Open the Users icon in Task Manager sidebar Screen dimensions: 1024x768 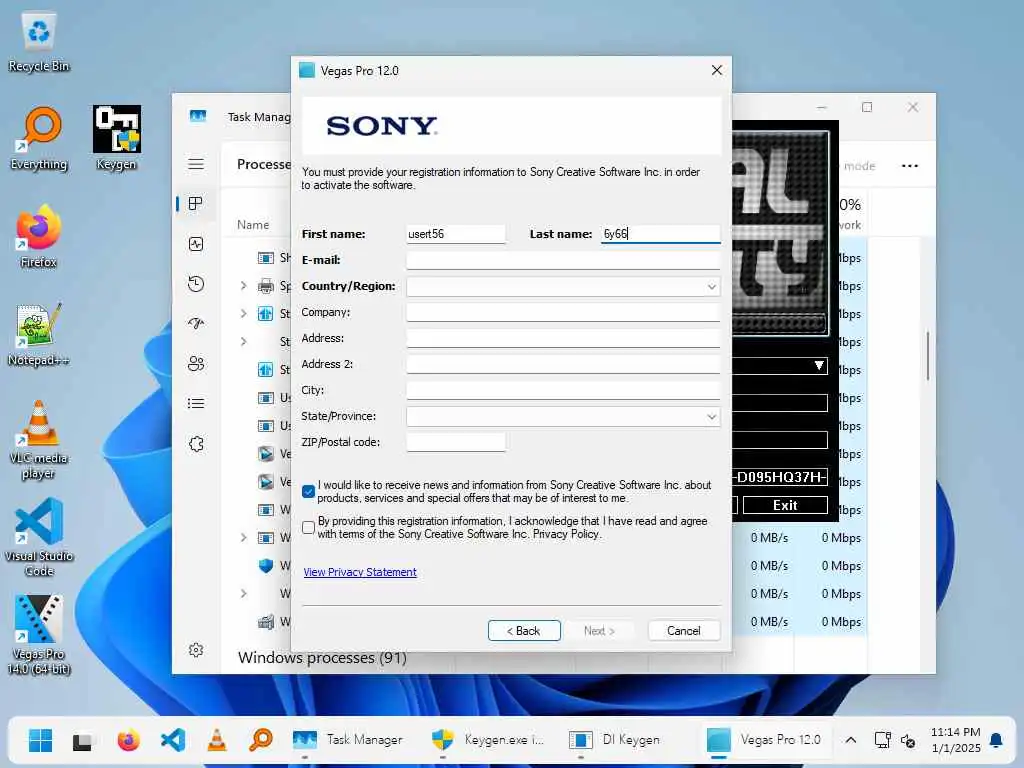pyautogui.click(x=196, y=364)
